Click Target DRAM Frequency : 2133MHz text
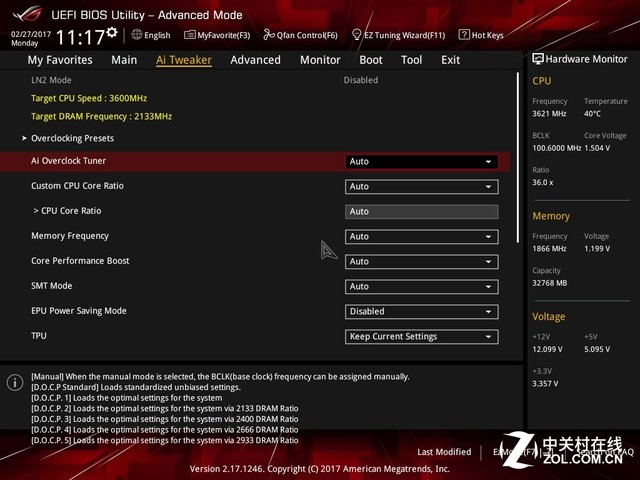This screenshot has width=640, height=480. pos(102,117)
